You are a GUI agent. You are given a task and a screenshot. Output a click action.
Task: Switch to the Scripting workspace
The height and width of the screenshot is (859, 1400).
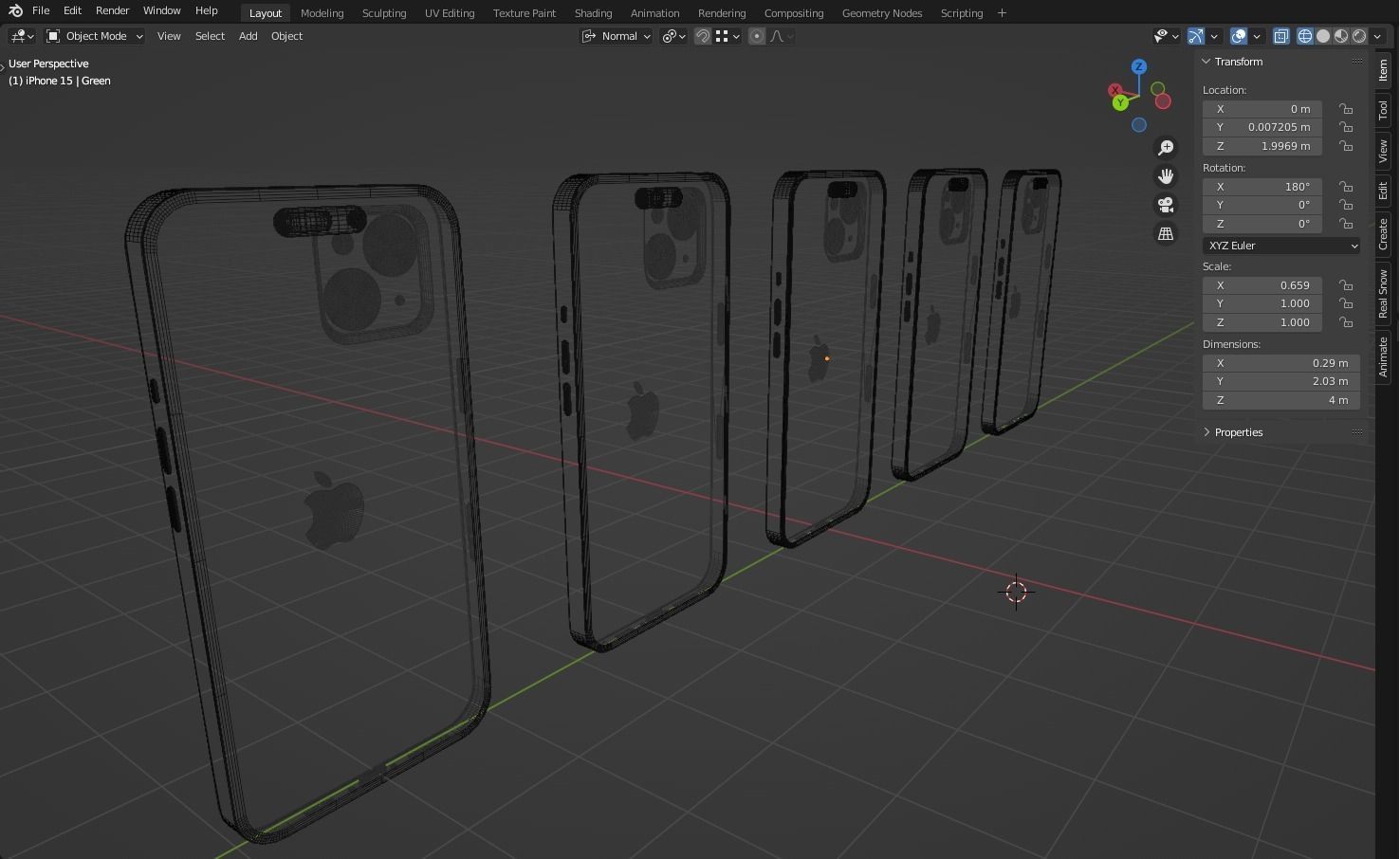click(962, 13)
